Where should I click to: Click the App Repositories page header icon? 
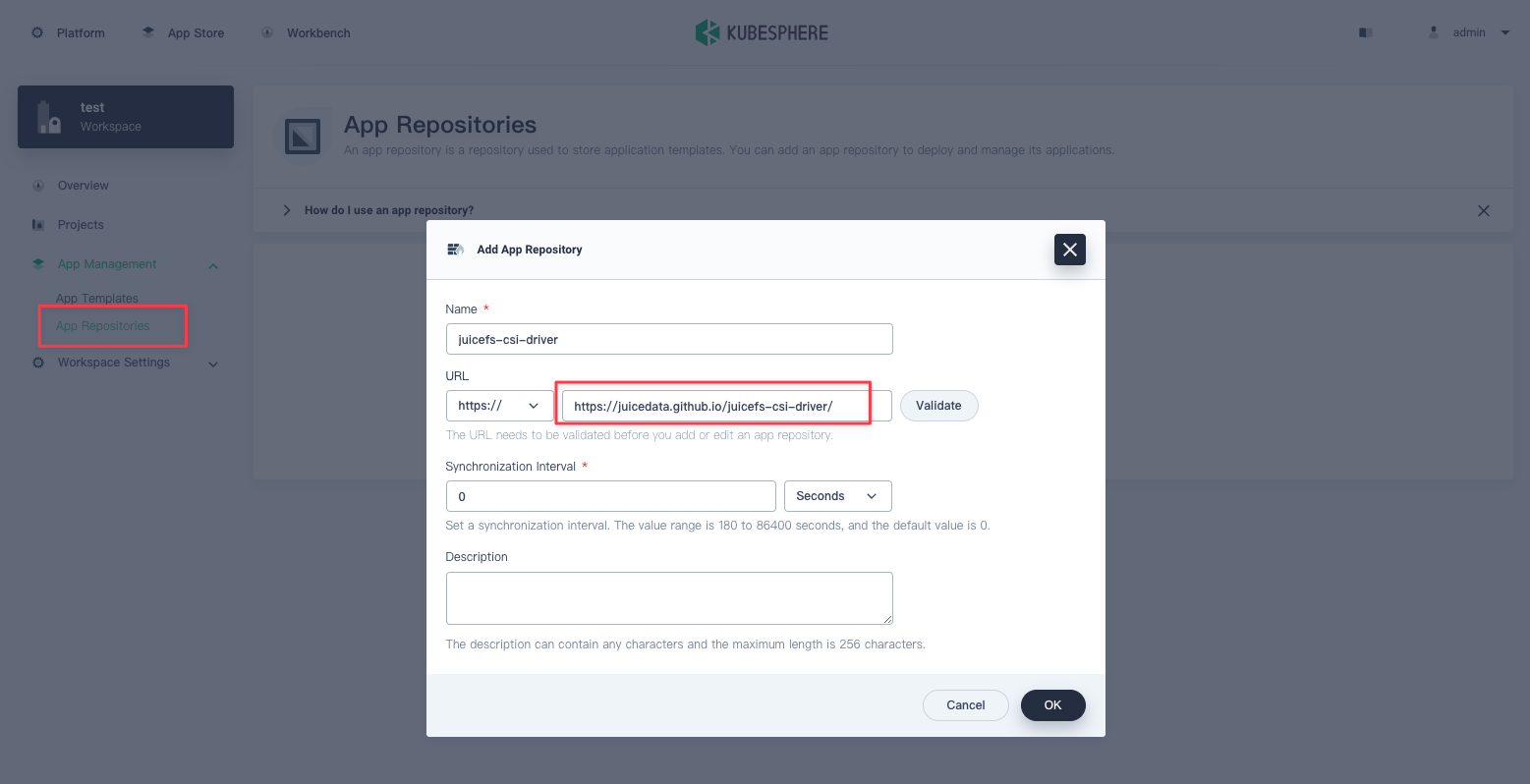pos(303,136)
